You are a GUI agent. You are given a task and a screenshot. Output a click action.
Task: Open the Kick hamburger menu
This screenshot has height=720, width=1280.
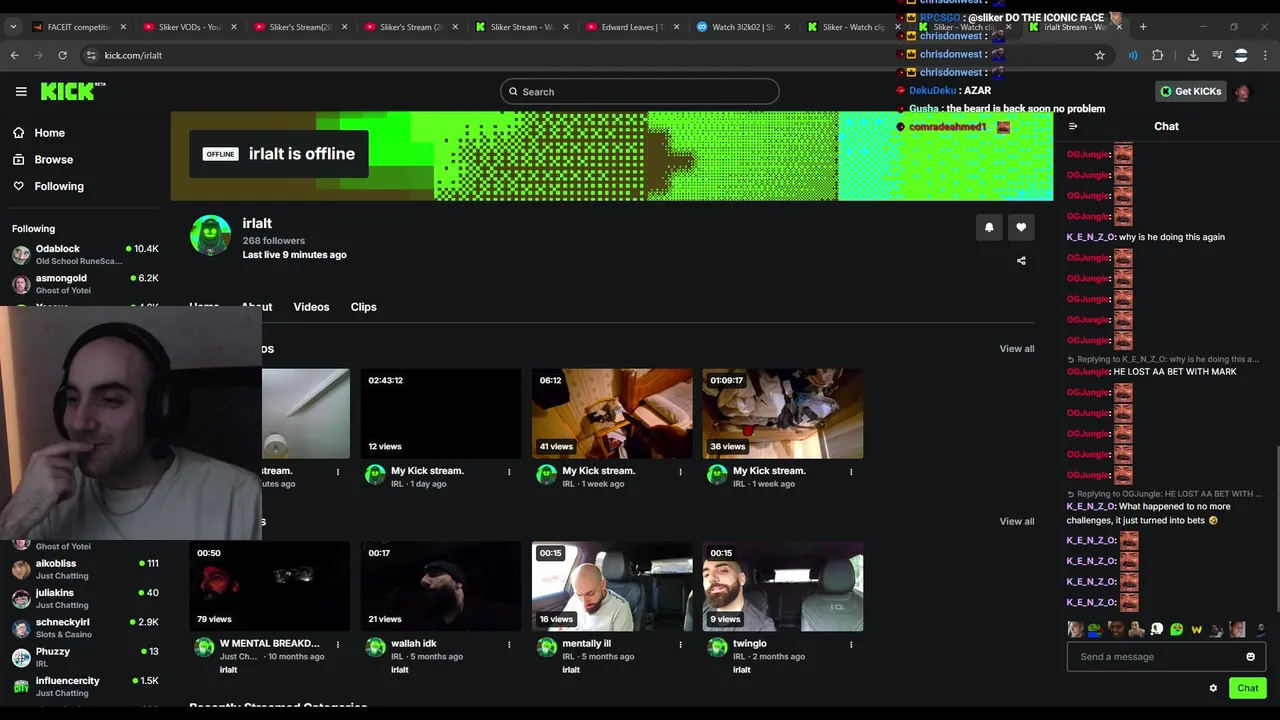point(21,91)
